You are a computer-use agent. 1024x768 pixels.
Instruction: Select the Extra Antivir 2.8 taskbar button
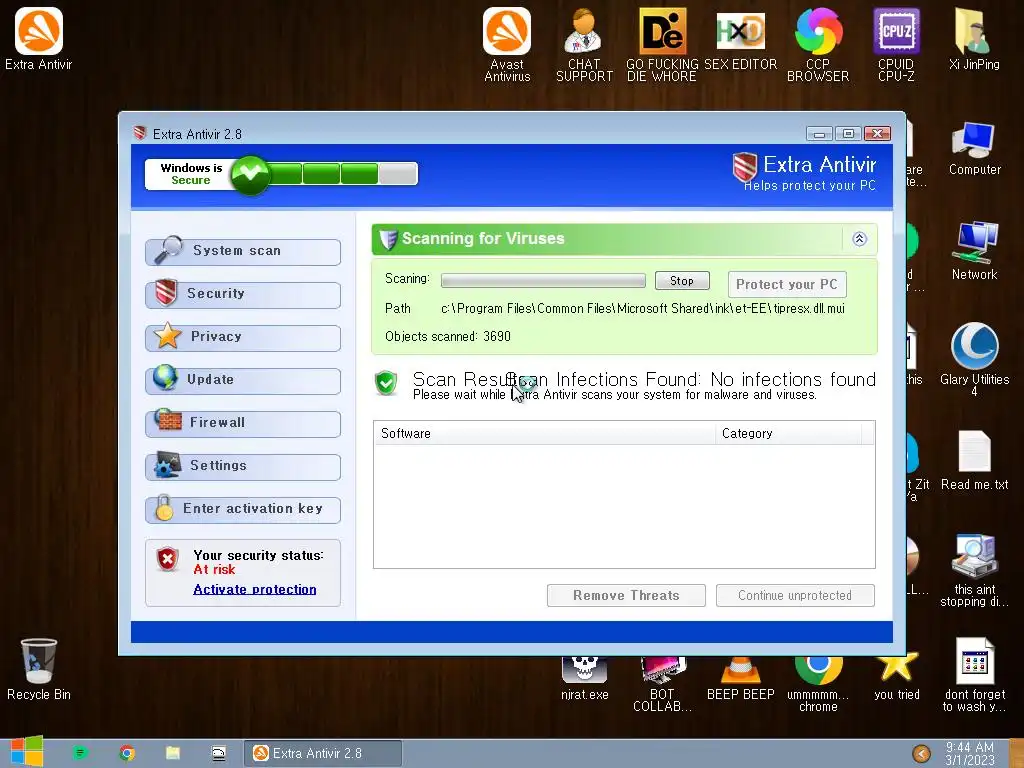[323, 754]
